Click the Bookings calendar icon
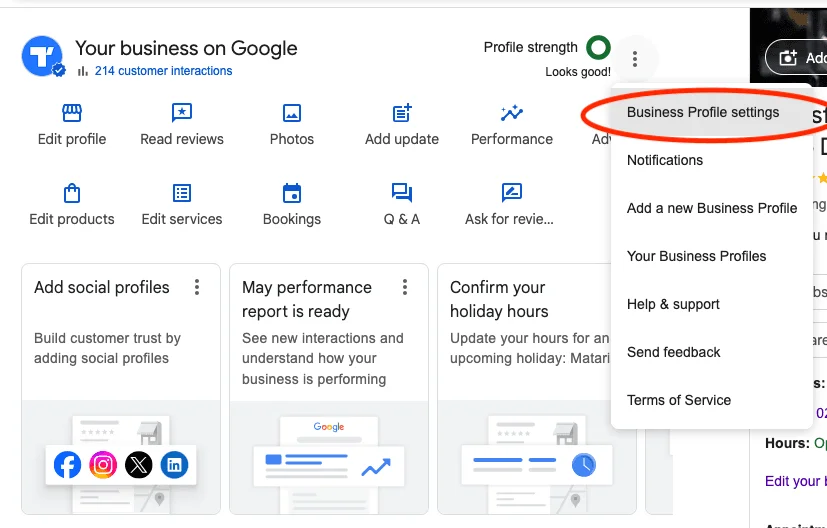 [292, 193]
